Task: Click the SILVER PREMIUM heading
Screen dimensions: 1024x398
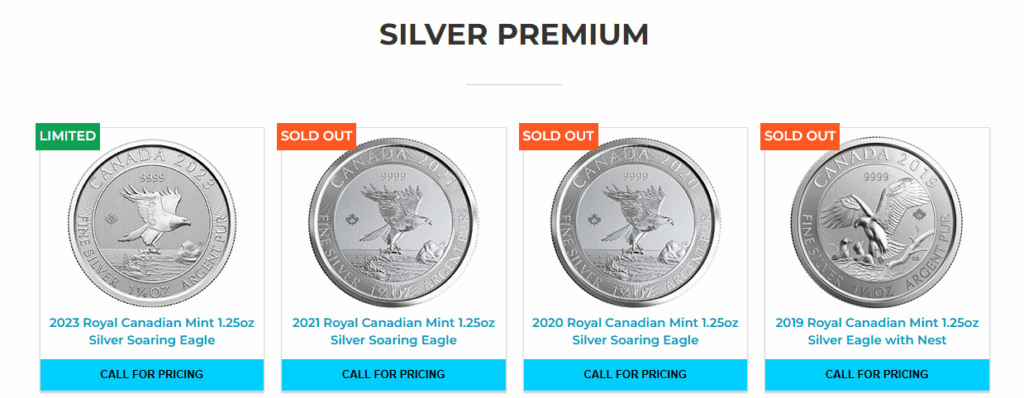Action: 514,35
